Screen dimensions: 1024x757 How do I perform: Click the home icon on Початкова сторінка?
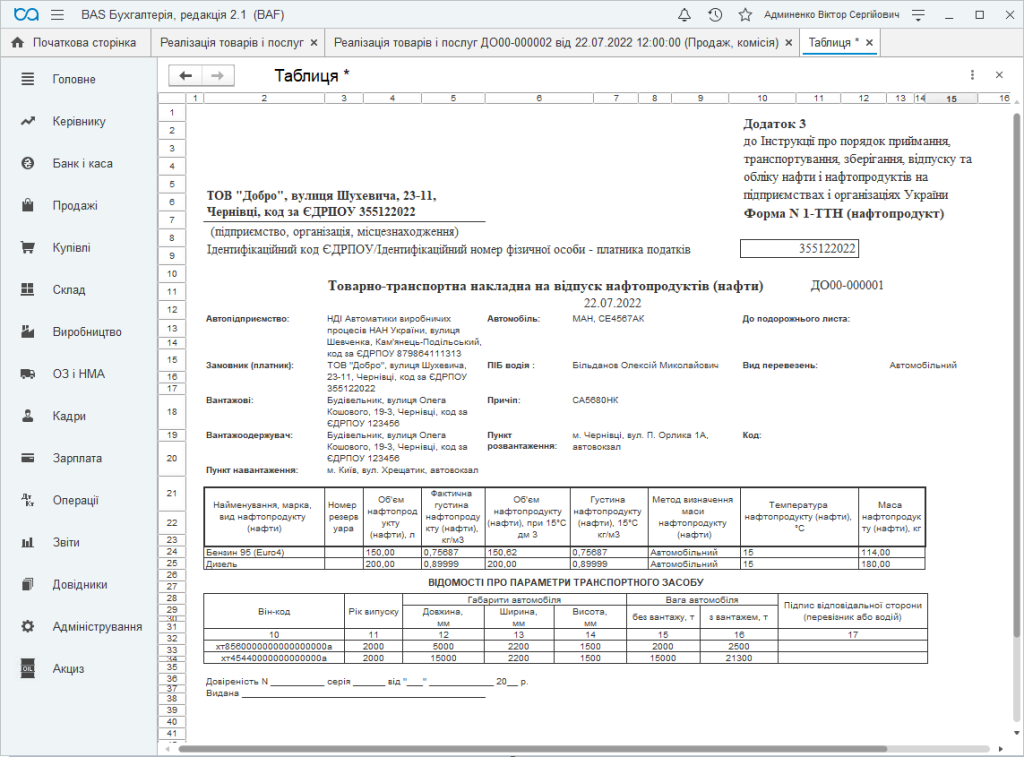click(x=18, y=42)
